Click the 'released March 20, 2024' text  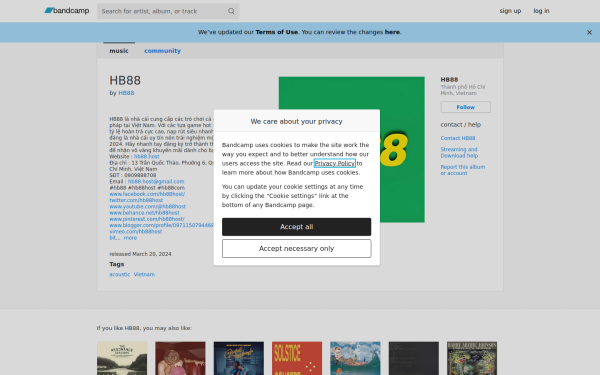point(140,254)
